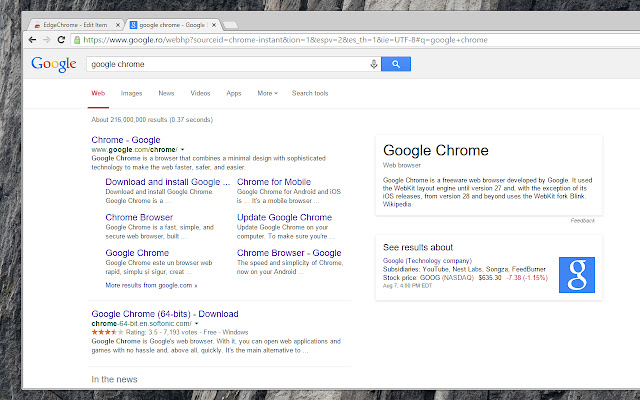Click the blue magnifier search button
The image size is (640, 400).
point(396,64)
